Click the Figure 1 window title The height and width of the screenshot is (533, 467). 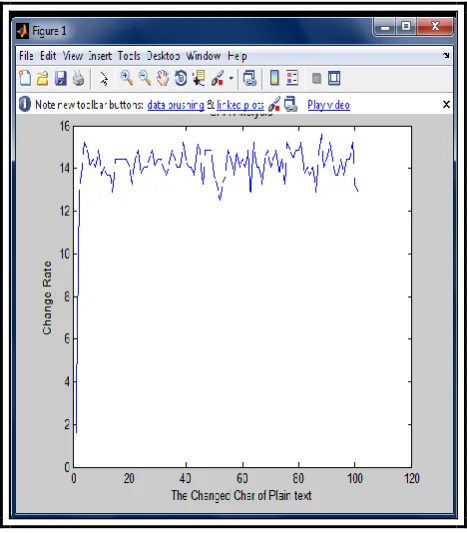(x=49, y=31)
